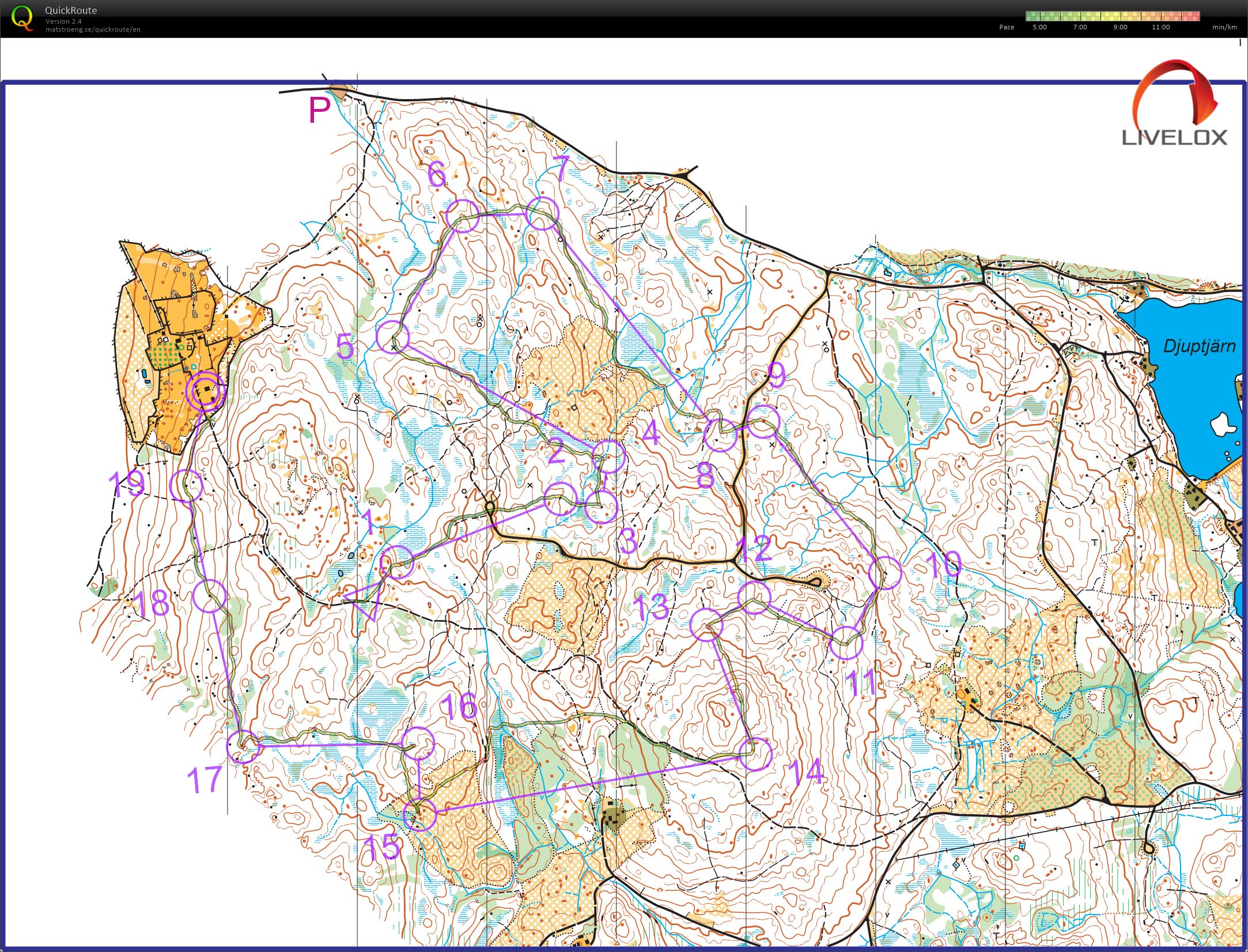
Task: Click the QuickRoute Q logo icon
Action: pos(22,18)
